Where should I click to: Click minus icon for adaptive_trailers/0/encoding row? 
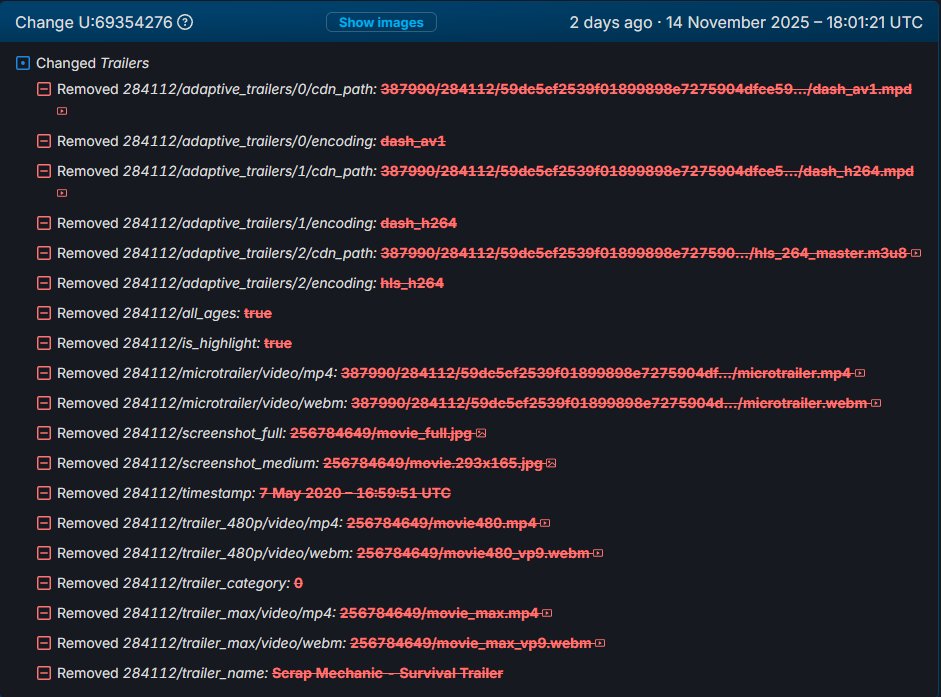click(44, 141)
